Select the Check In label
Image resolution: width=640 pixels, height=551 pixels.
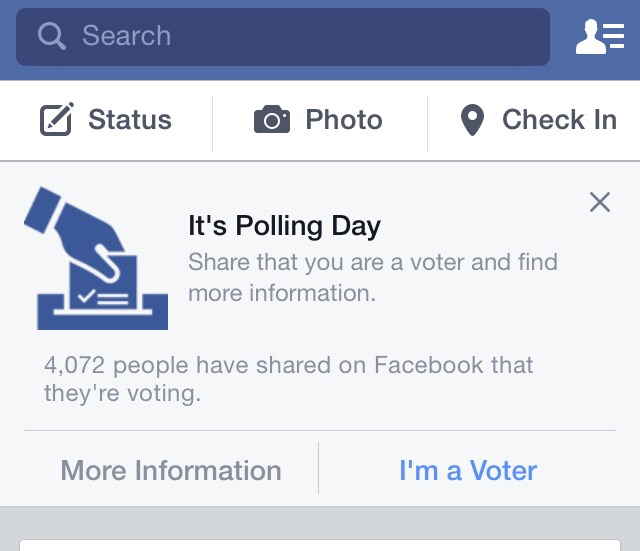[x=559, y=120]
